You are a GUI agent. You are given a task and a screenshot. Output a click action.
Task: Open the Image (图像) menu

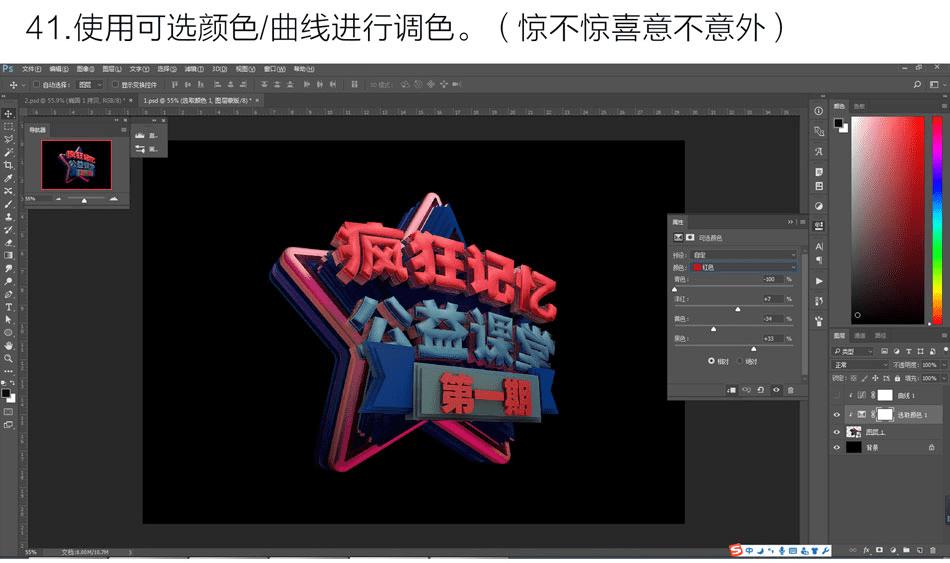coord(85,69)
